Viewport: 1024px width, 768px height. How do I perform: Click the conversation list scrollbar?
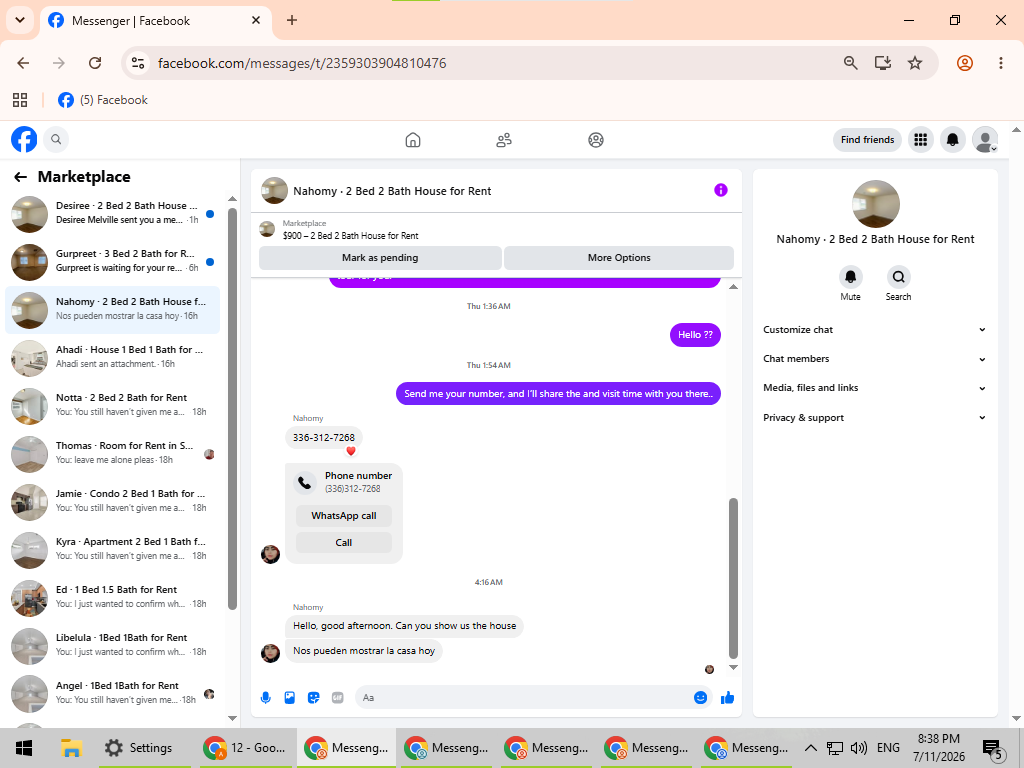232,409
